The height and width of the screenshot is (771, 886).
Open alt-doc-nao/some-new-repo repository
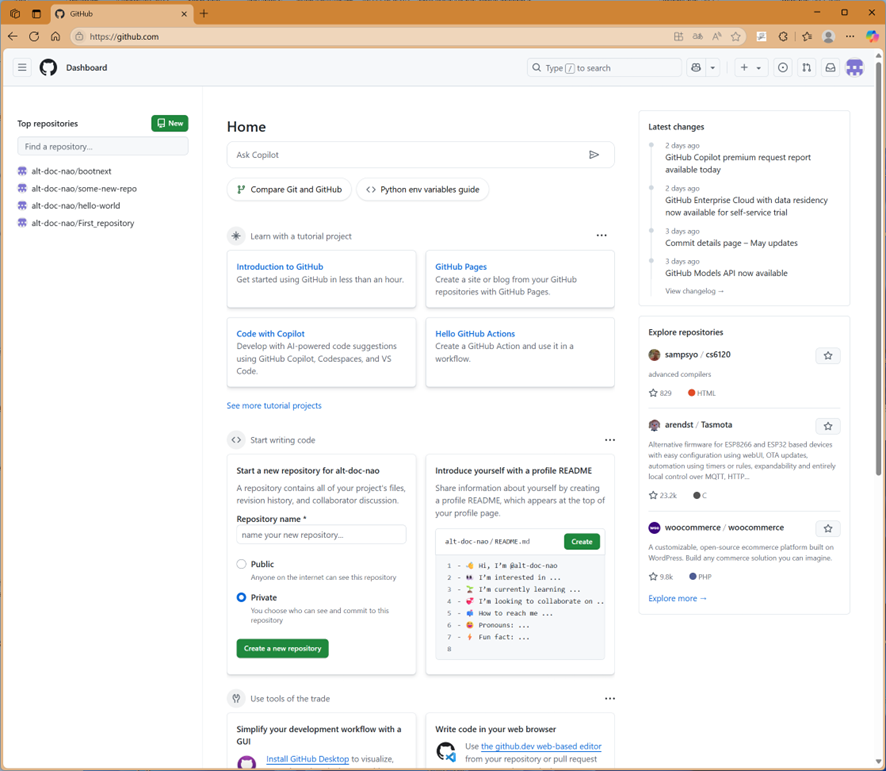tap(84, 189)
